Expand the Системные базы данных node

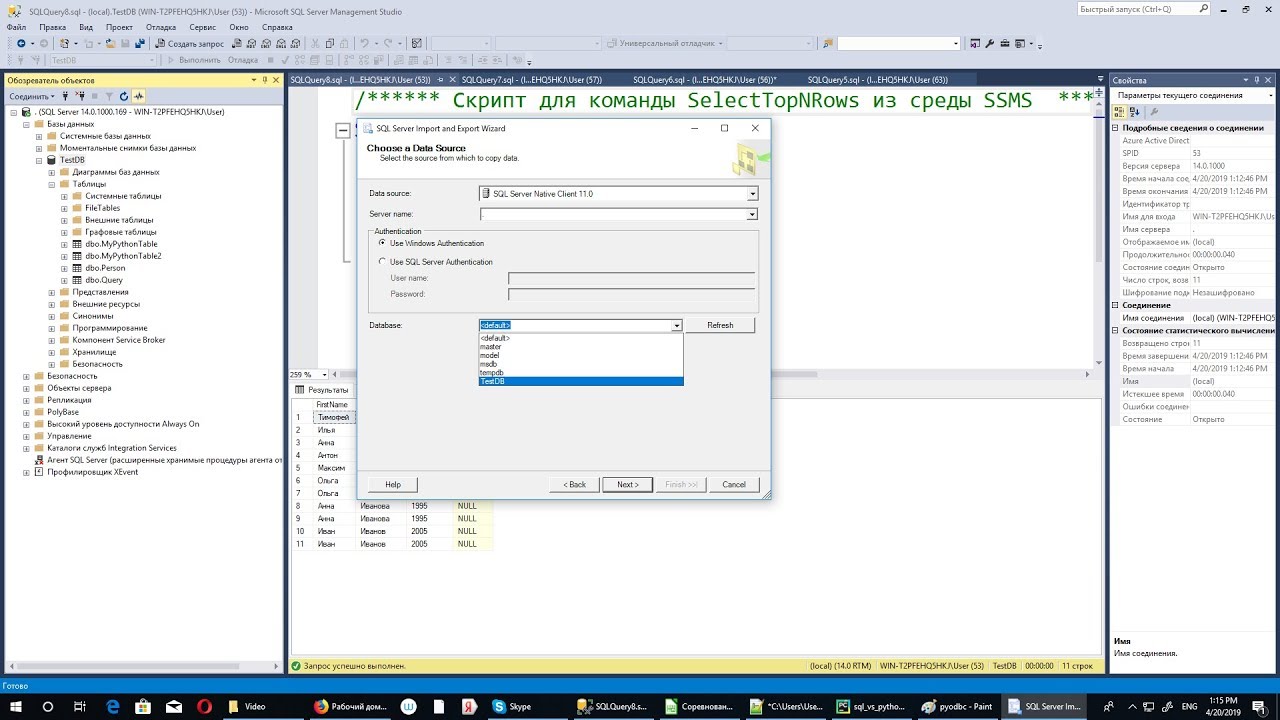(x=39, y=136)
